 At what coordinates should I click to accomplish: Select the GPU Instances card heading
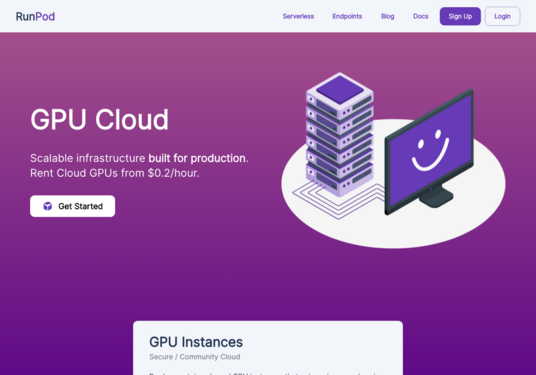[x=196, y=342]
